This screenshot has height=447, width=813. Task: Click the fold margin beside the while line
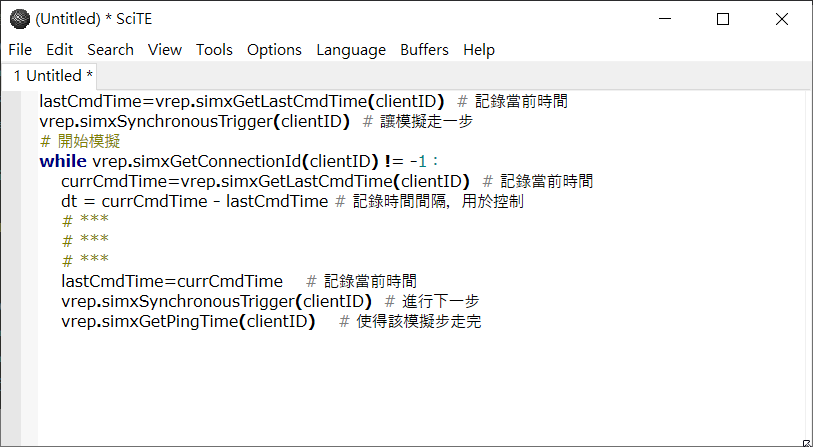pyautogui.click(x=30, y=161)
